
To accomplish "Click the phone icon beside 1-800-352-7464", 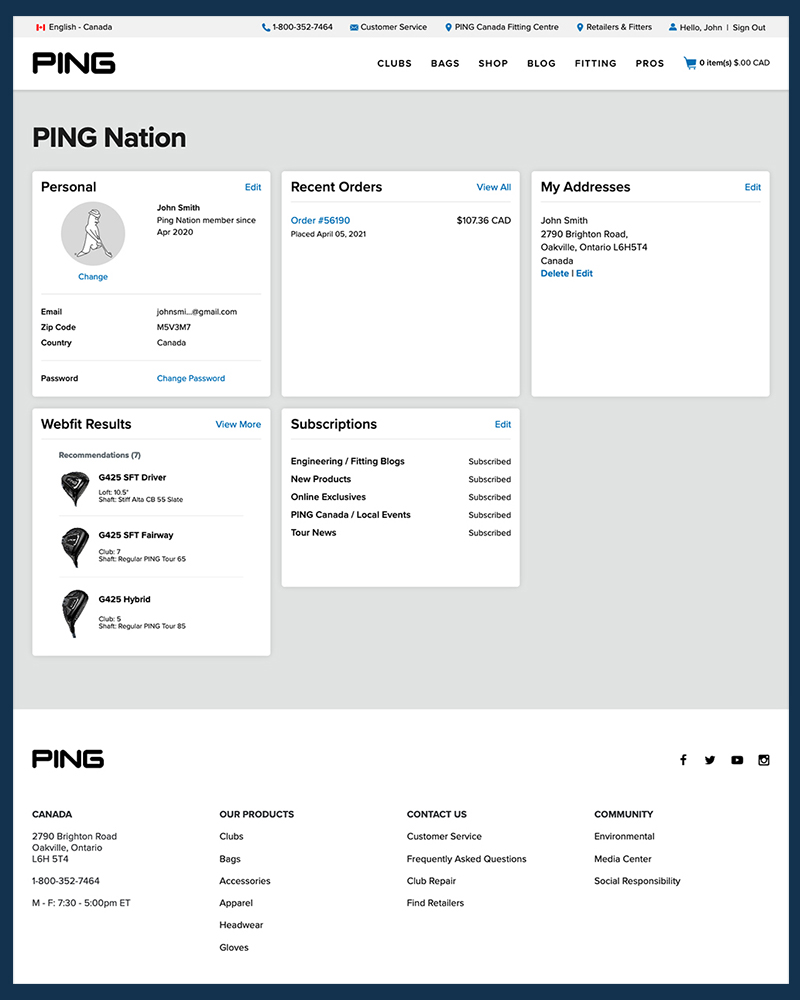I will pyautogui.click(x=263, y=27).
